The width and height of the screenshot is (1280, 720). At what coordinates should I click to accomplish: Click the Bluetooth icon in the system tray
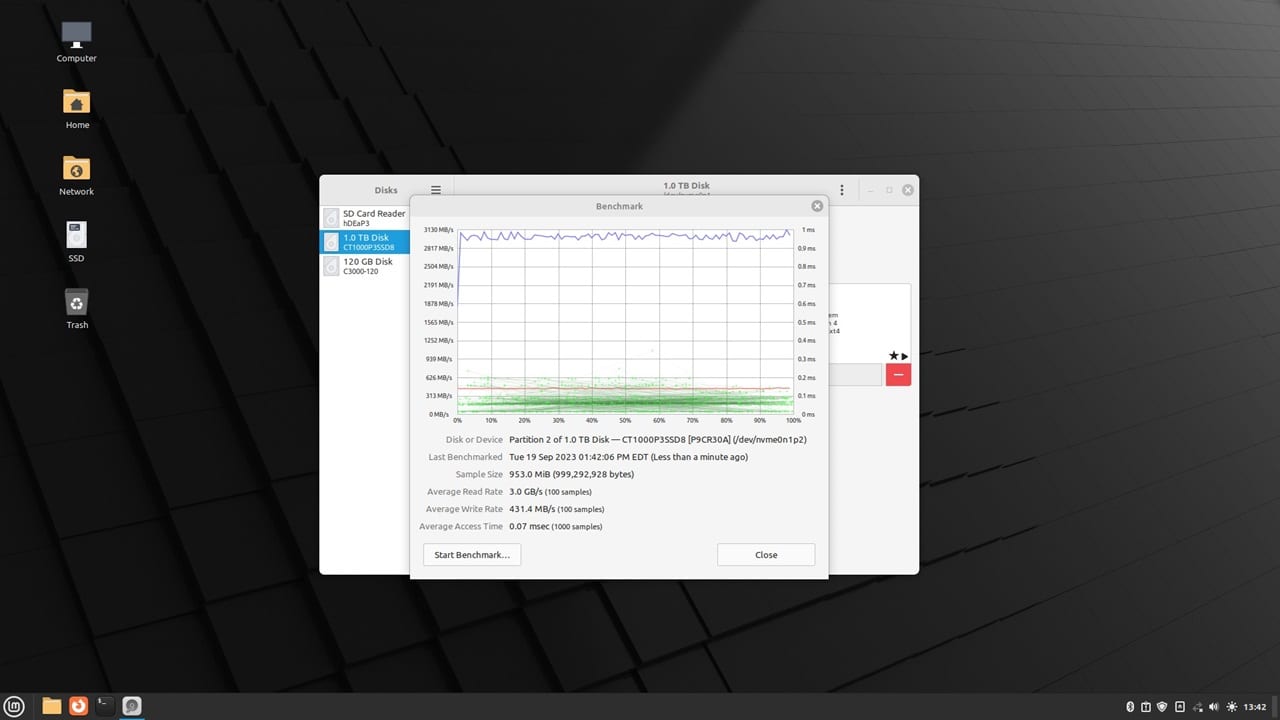coord(1130,706)
